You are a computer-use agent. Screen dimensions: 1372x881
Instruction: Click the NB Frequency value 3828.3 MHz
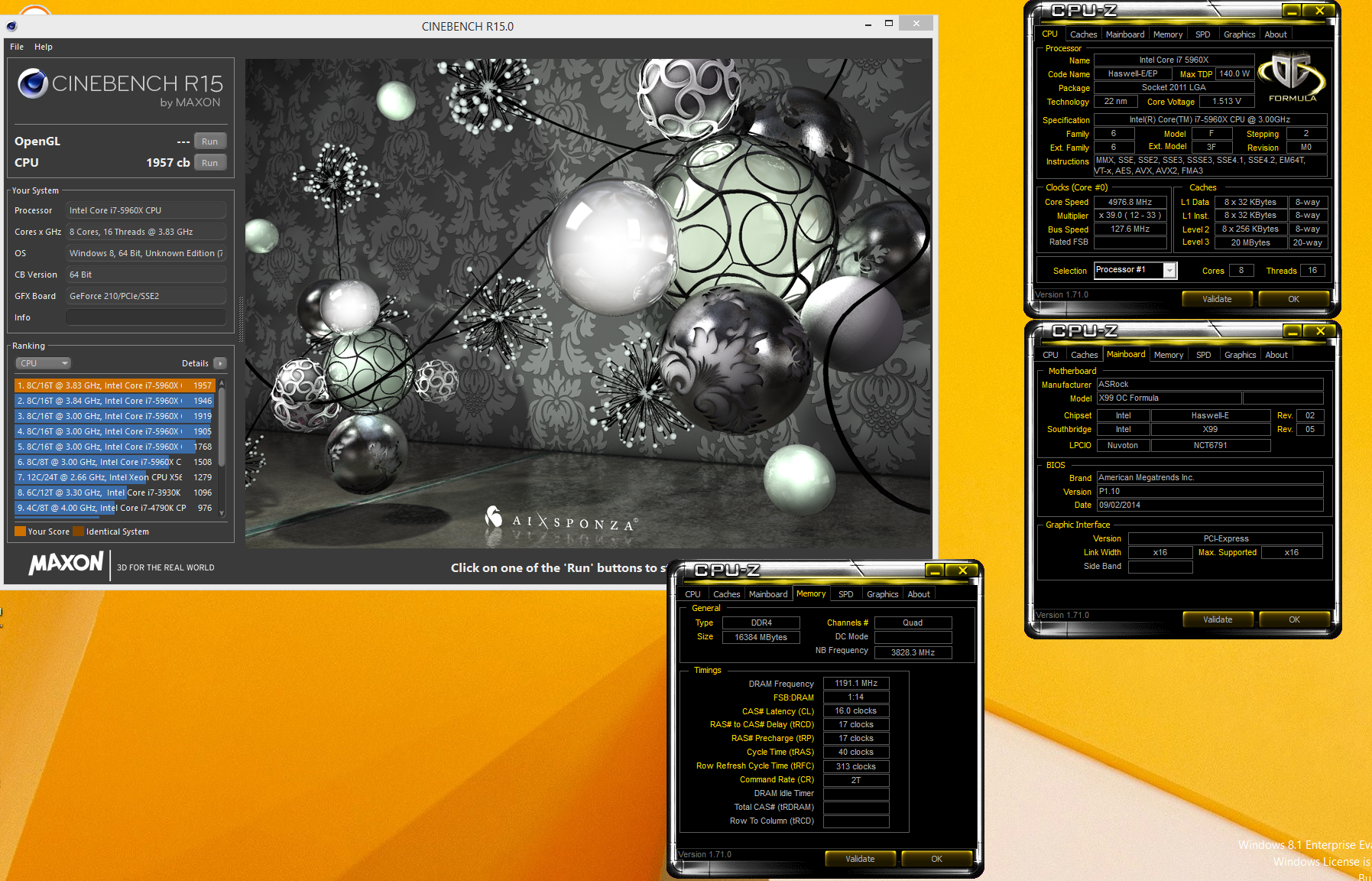pyautogui.click(x=913, y=652)
